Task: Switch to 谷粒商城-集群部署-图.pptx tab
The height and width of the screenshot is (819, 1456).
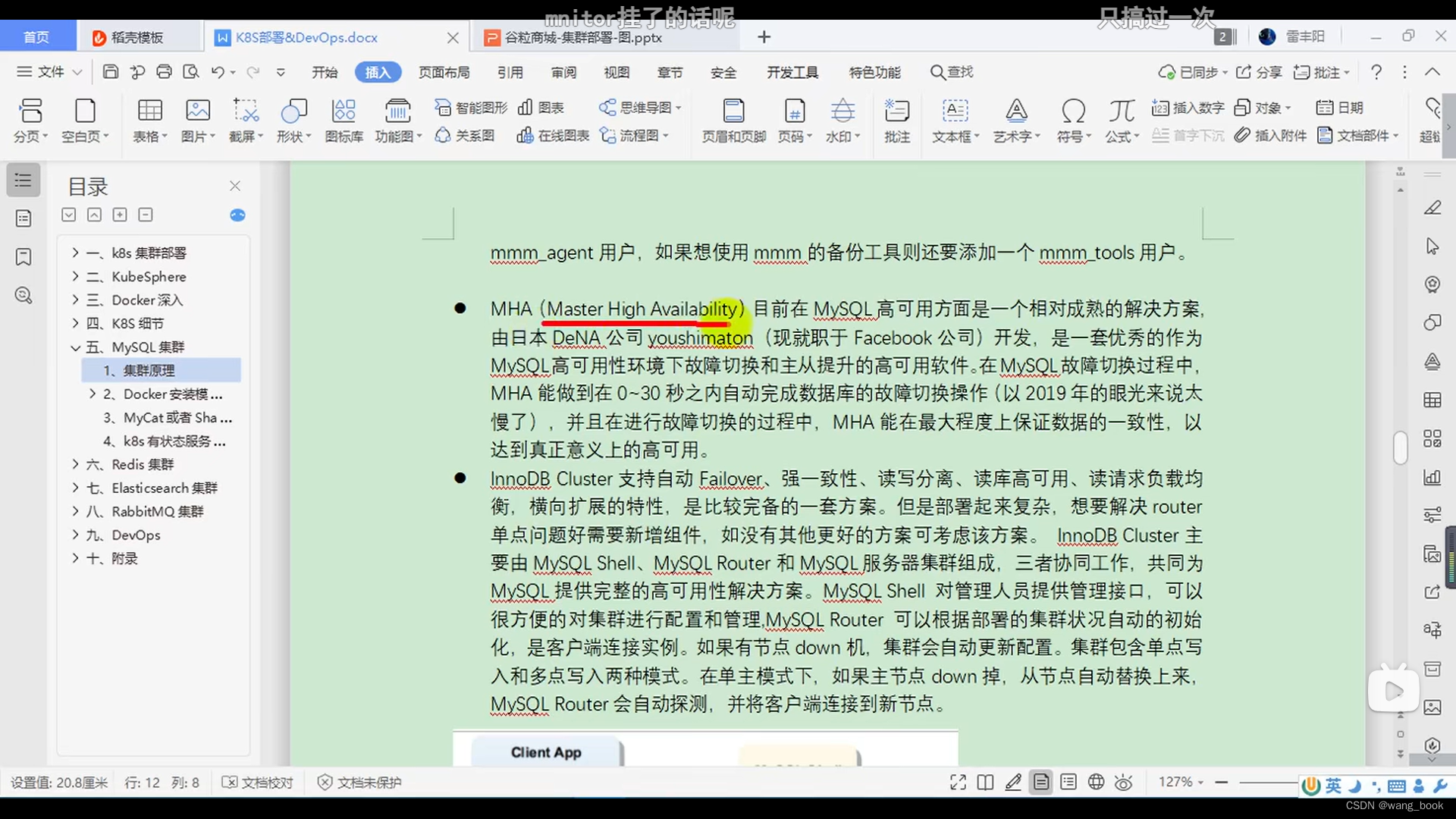Action: [x=583, y=37]
